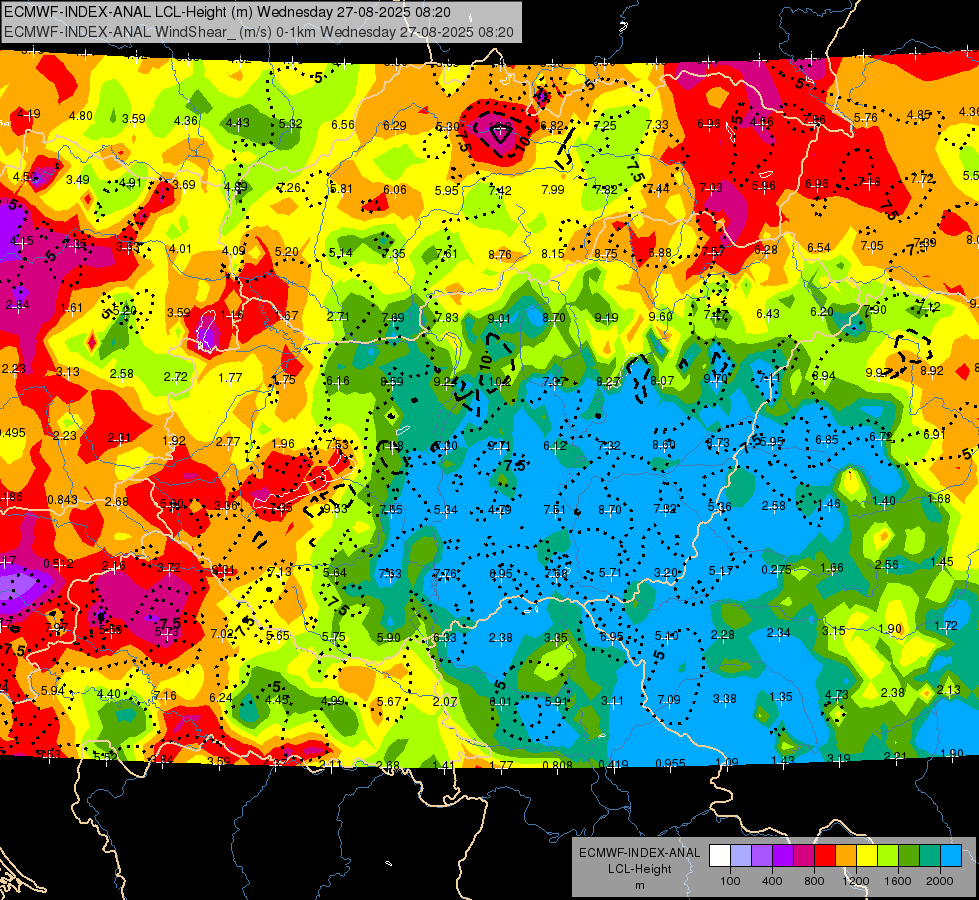Image resolution: width=979 pixels, height=900 pixels.
Task: Click the wind shear value 2.68 near the left edge
Action: tap(117, 502)
